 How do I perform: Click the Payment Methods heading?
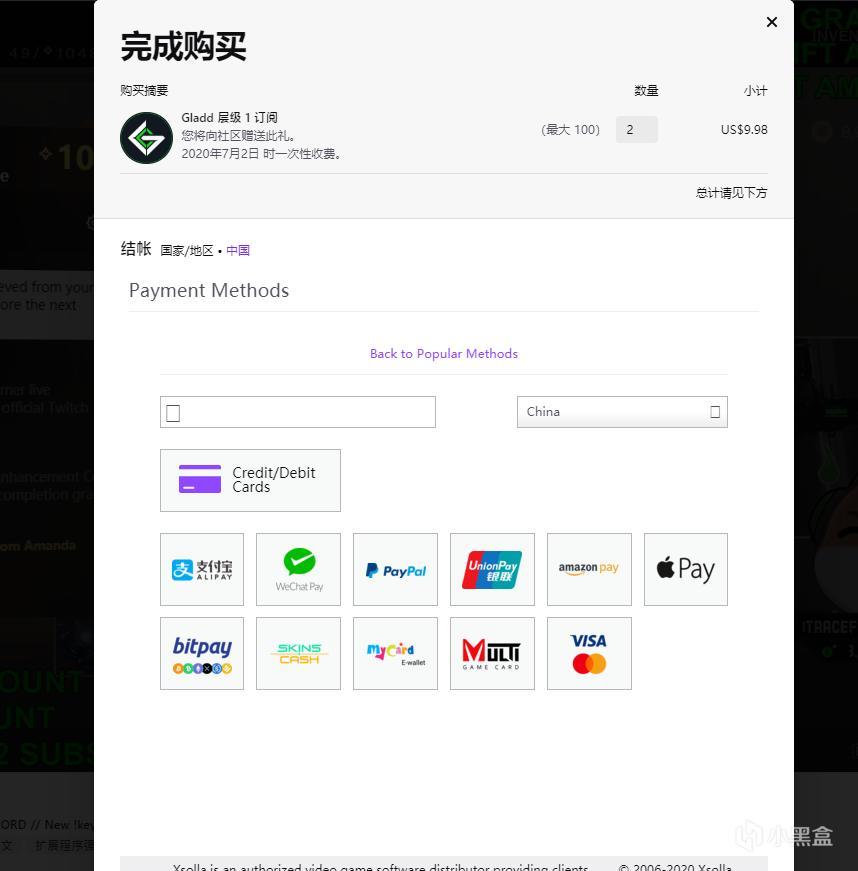click(x=209, y=291)
